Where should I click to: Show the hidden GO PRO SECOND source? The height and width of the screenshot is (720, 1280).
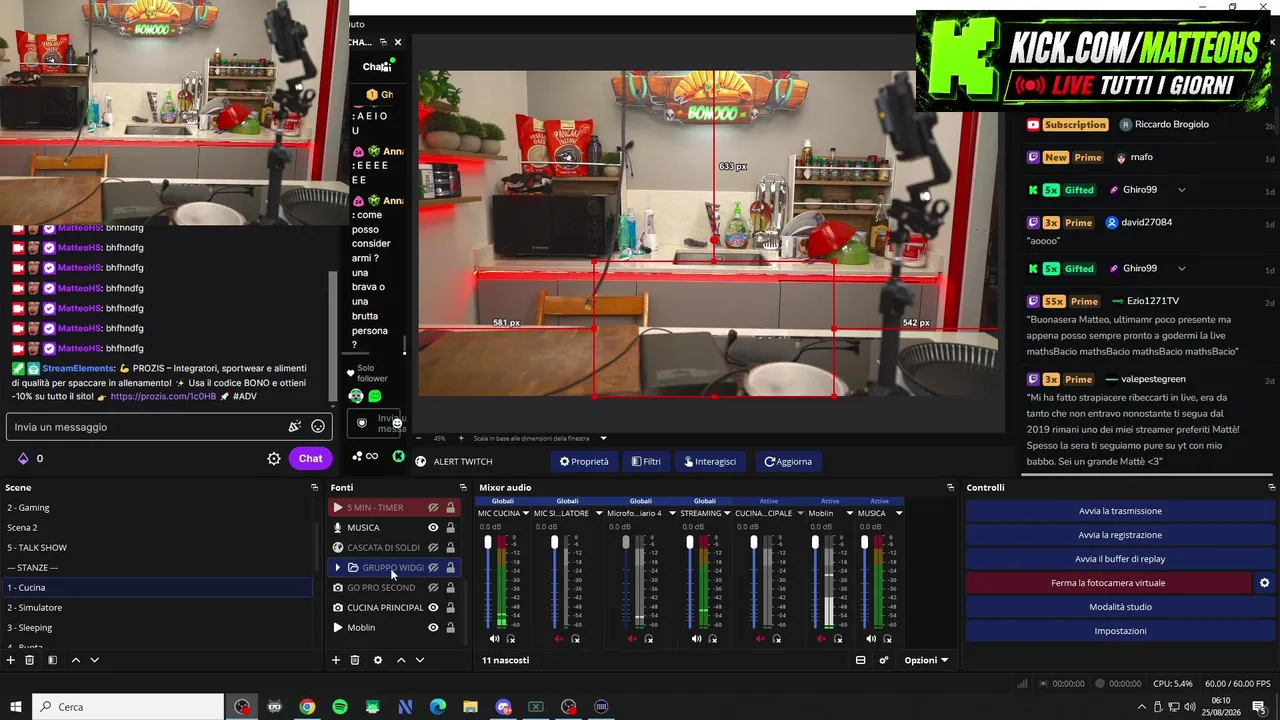[x=433, y=587]
